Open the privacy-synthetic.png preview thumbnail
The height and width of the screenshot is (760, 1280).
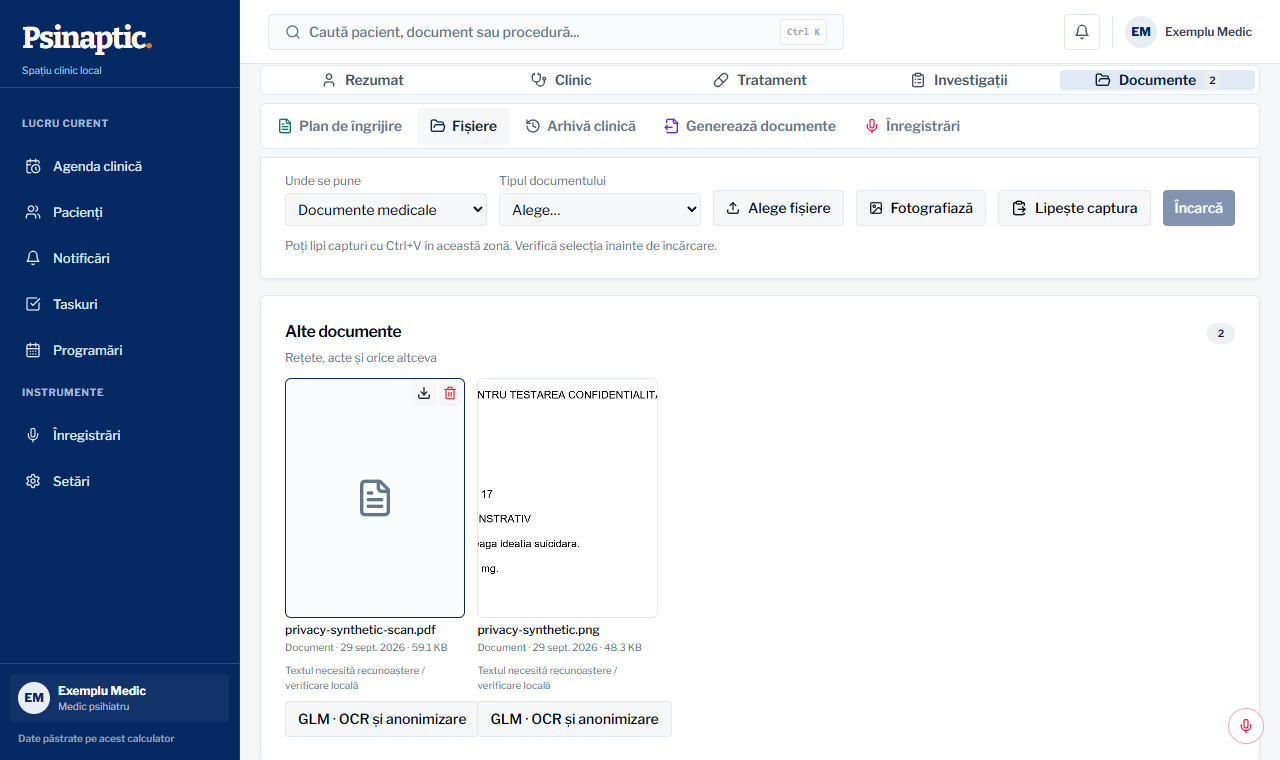coord(568,498)
